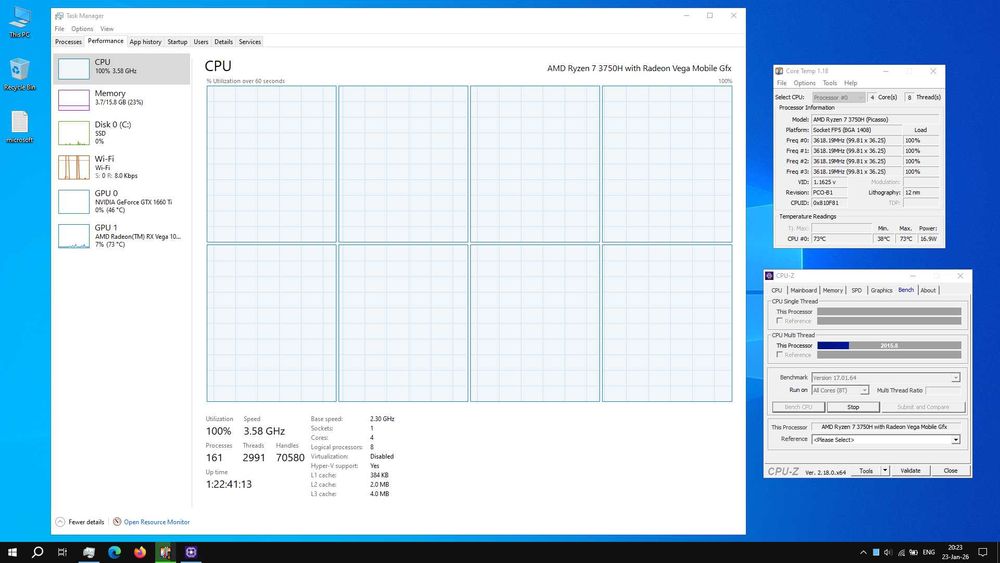Open the notification center icon
The width and height of the screenshot is (1000, 563).
(983, 552)
